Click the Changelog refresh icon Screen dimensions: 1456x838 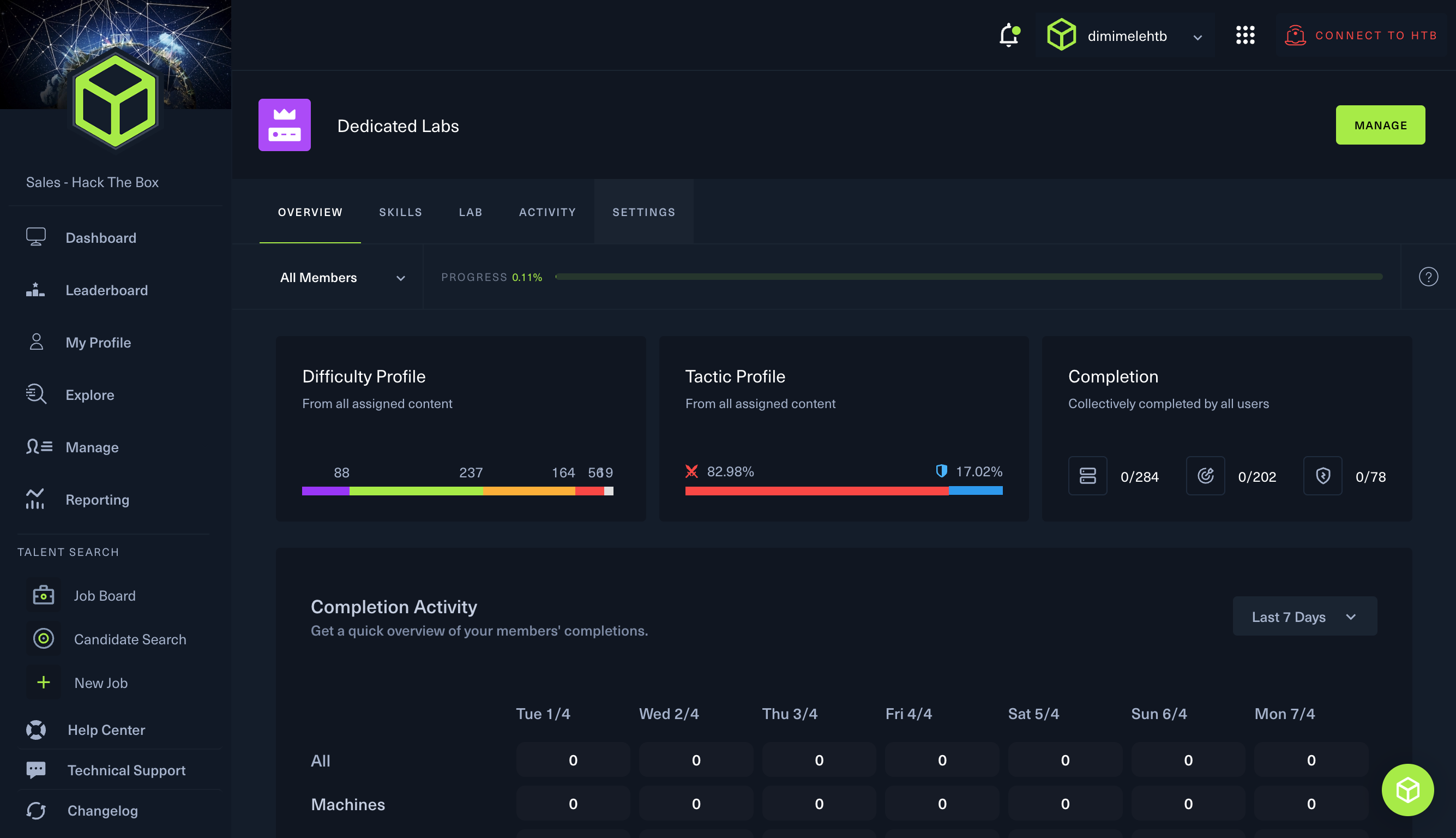tap(35, 810)
